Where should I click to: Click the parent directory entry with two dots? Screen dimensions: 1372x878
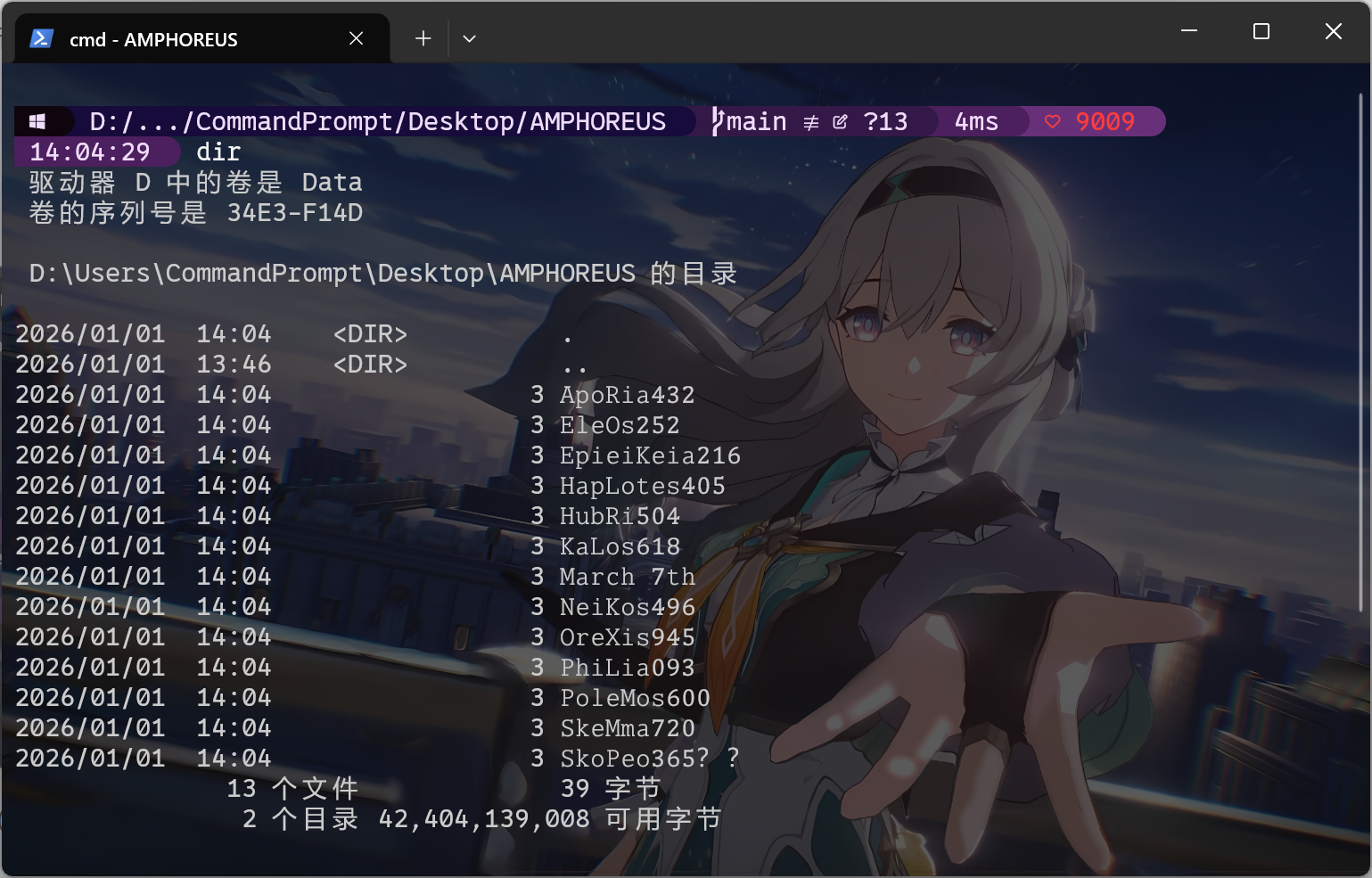click(574, 365)
